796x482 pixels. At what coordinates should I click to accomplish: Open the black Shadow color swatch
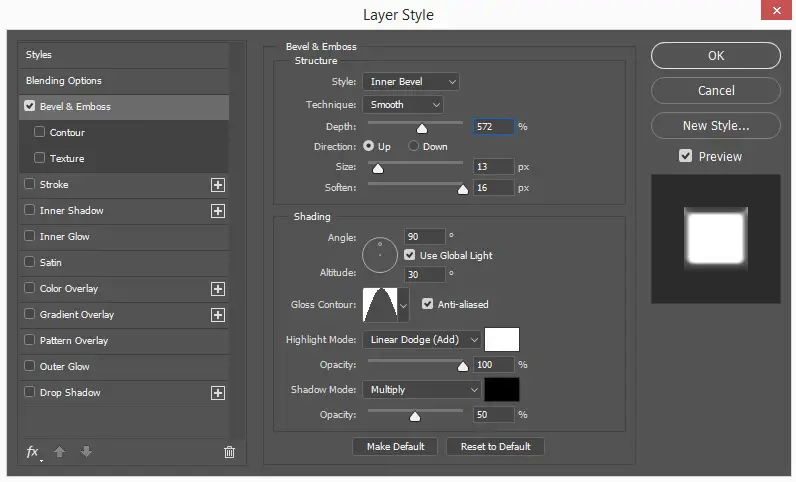pos(502,390)
